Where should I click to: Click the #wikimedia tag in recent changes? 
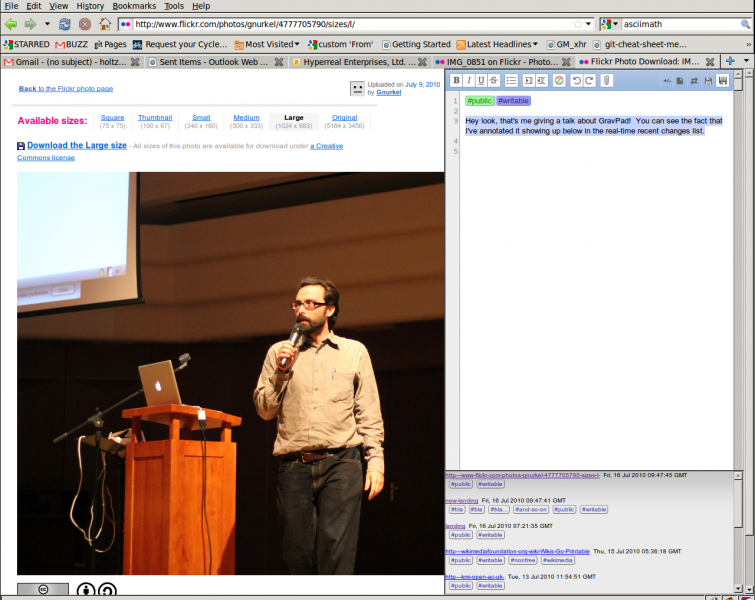click(x=558, y=560)
